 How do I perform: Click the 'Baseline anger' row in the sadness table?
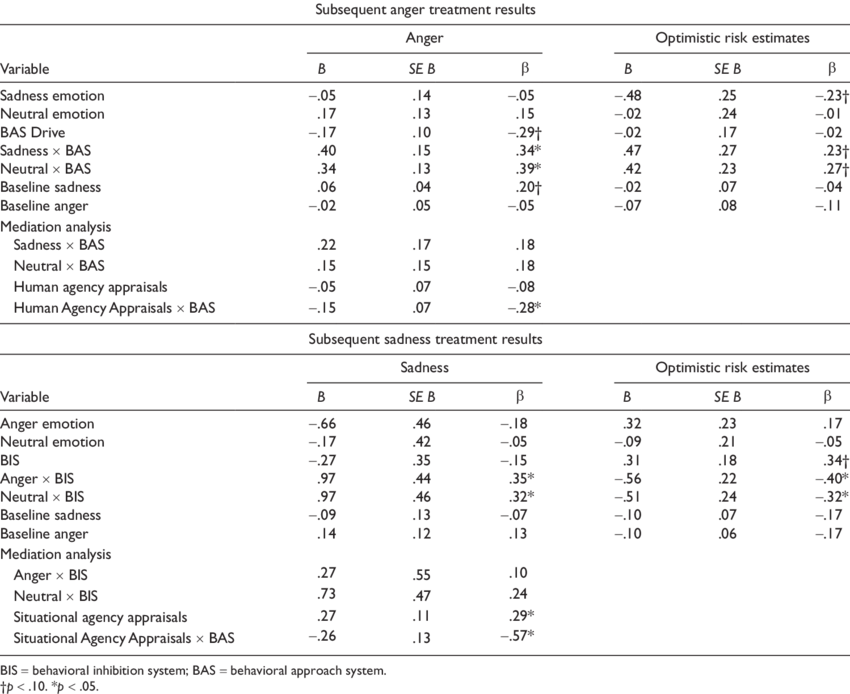click(x=44, y=535)
